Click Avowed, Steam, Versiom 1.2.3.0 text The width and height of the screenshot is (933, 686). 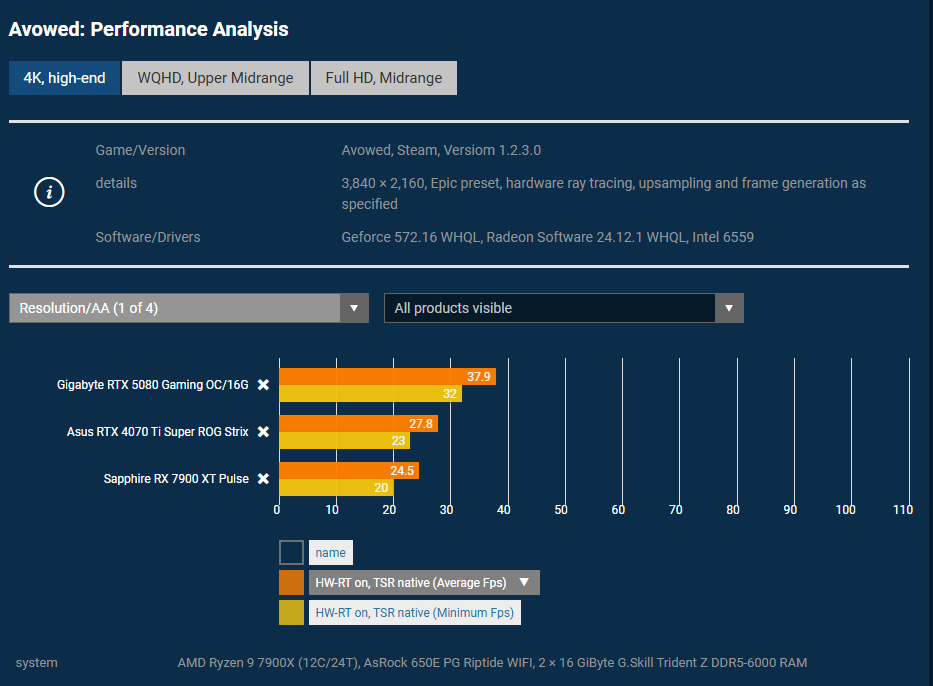point(441,150)
